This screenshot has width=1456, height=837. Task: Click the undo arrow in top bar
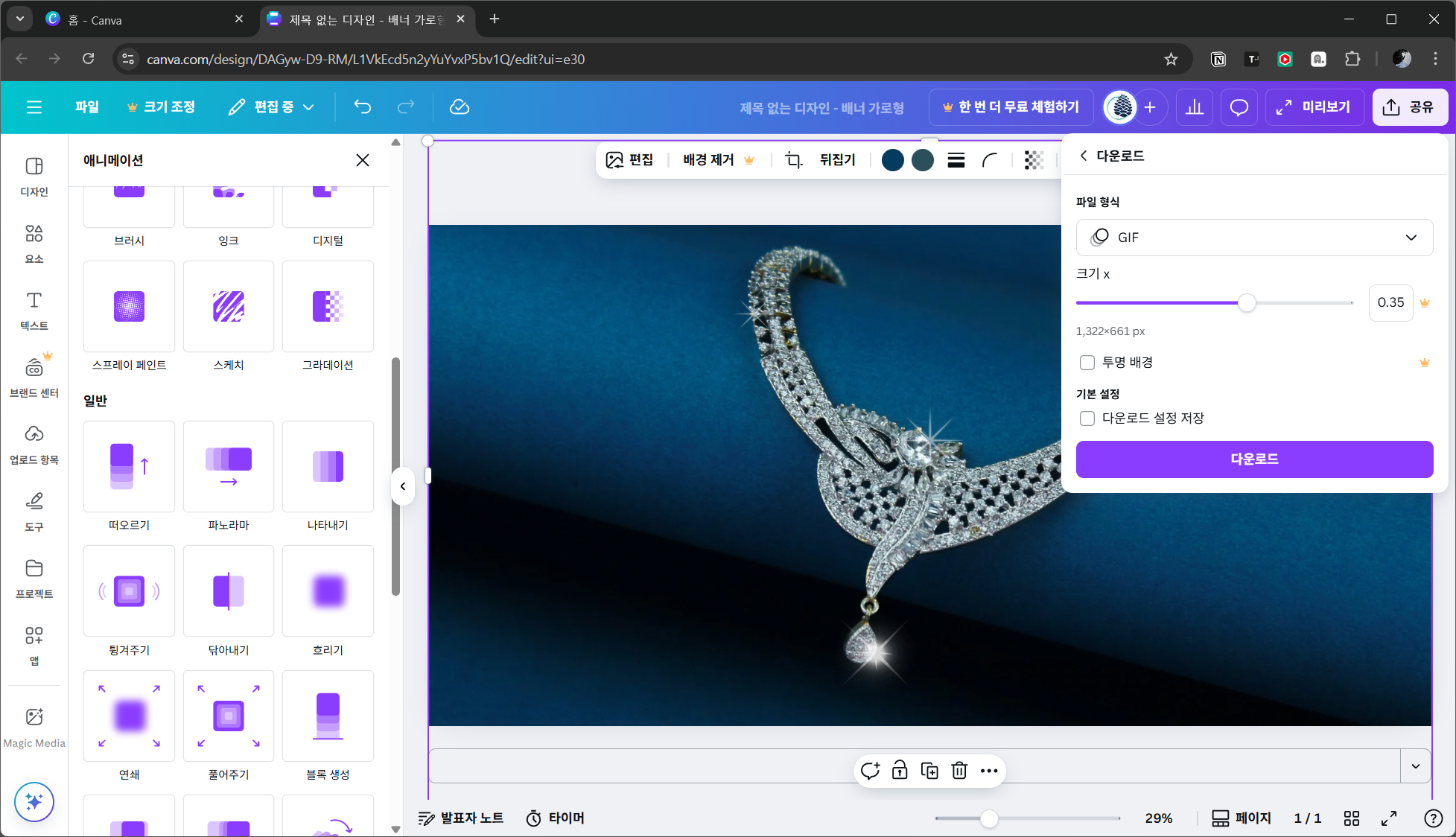363,107
